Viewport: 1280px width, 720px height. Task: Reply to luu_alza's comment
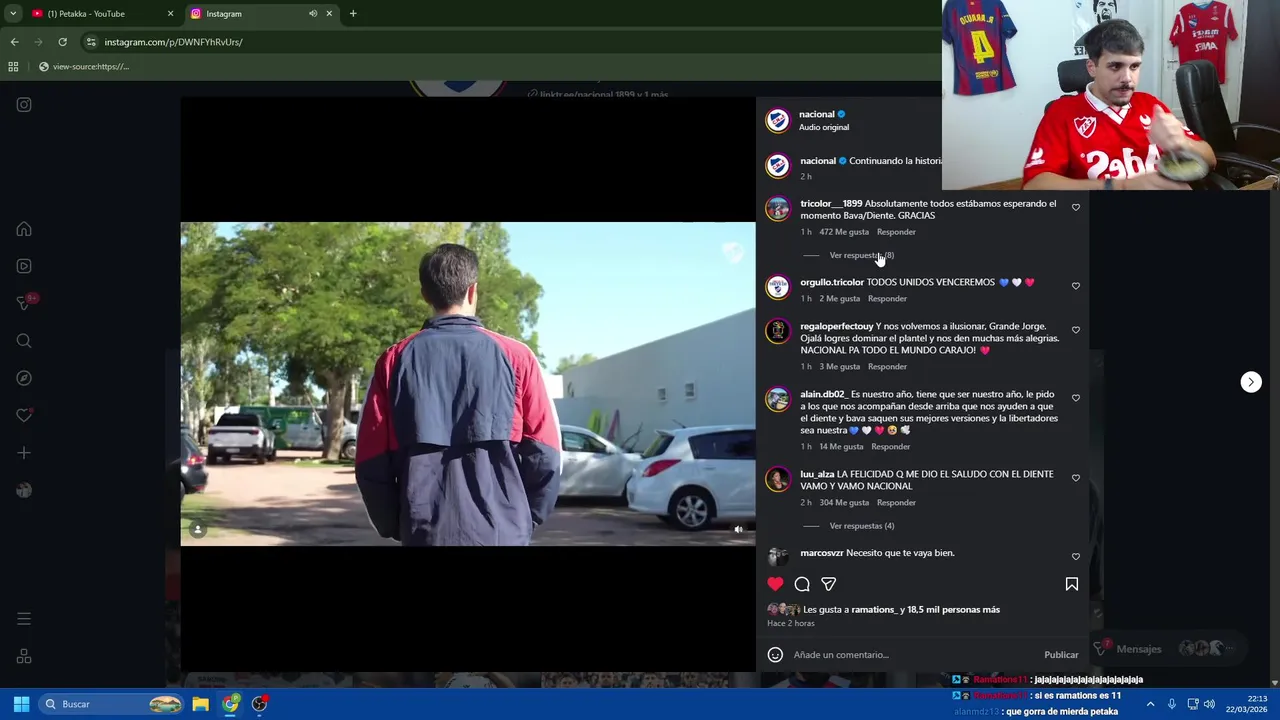(896, 503)
